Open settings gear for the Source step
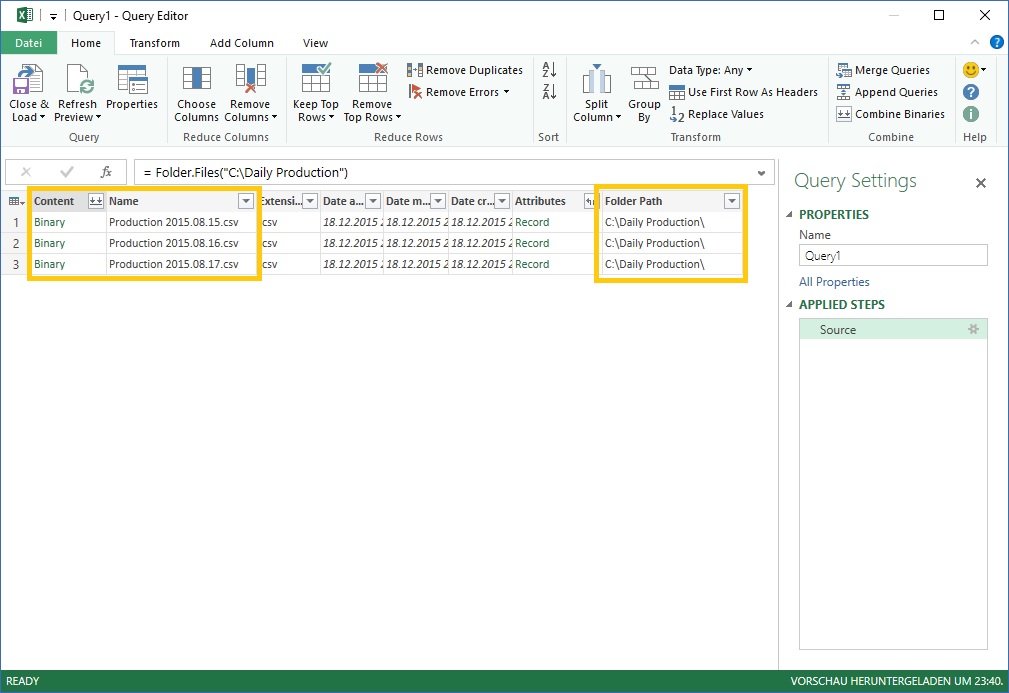The height and width of the screenshot is (693, 1009). [975, 327]
